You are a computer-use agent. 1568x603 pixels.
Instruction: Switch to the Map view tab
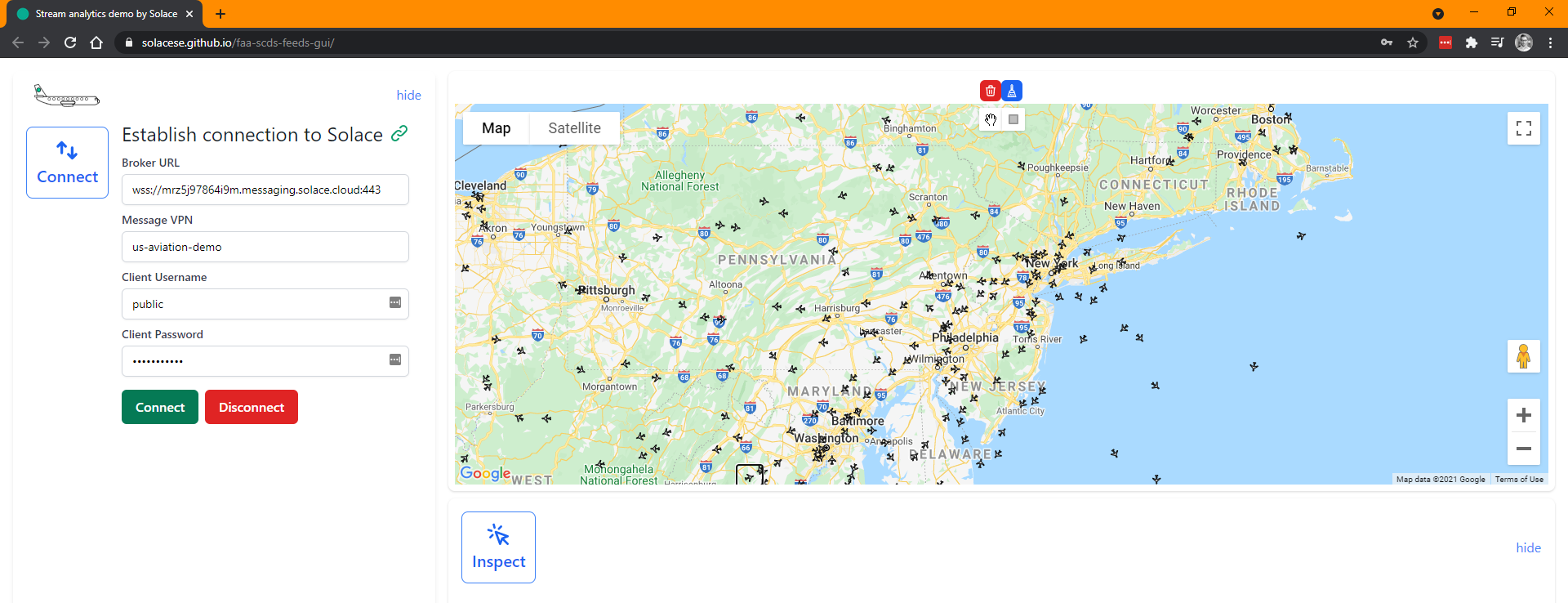[496, 128]
